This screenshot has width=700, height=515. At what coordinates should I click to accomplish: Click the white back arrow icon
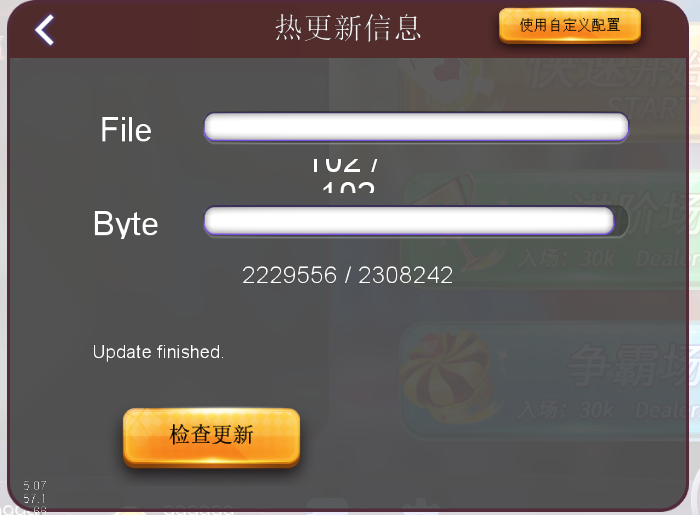coord(45,29)
